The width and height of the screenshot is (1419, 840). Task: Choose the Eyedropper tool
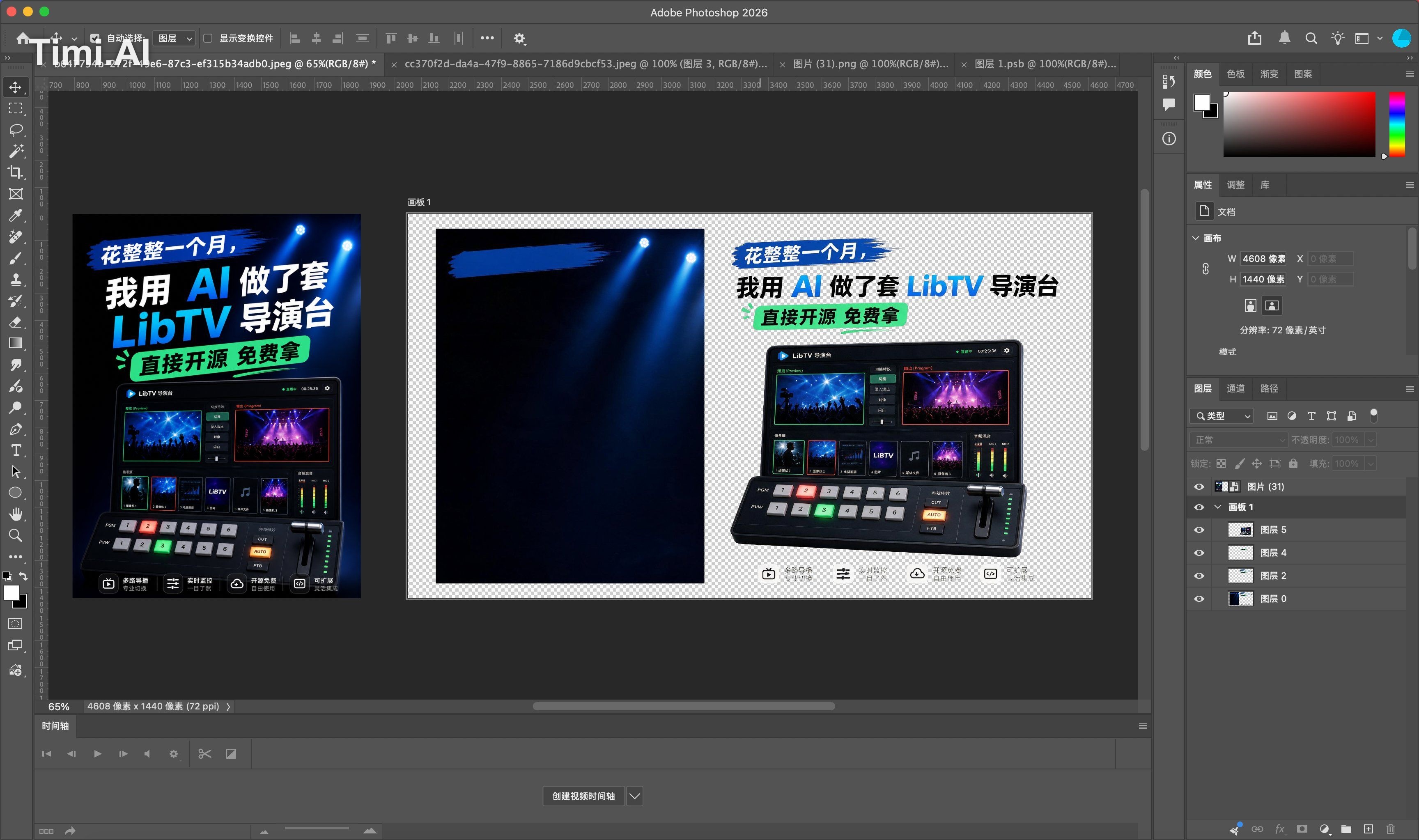tap(16, 215)
